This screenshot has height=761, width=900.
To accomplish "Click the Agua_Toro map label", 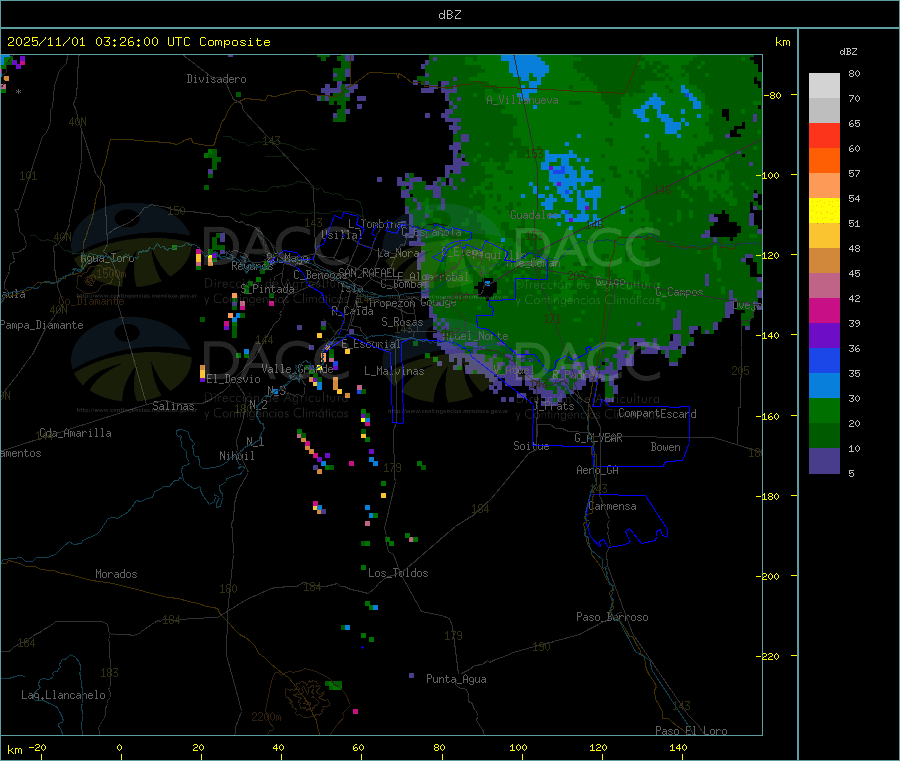I will [107, 258].
